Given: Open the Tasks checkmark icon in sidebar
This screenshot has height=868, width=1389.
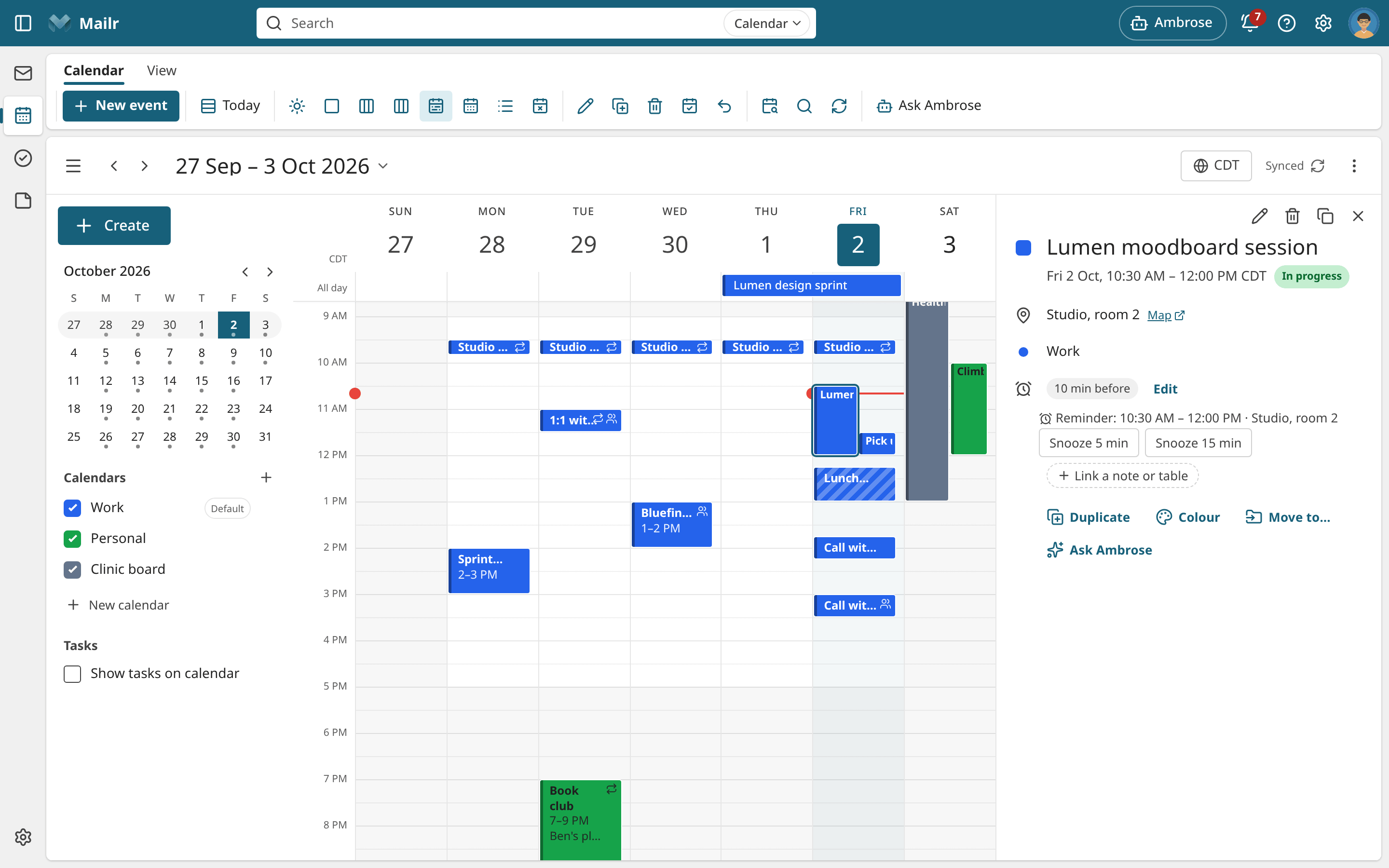Looking at the screenshot, I should [x=23, y=158].
